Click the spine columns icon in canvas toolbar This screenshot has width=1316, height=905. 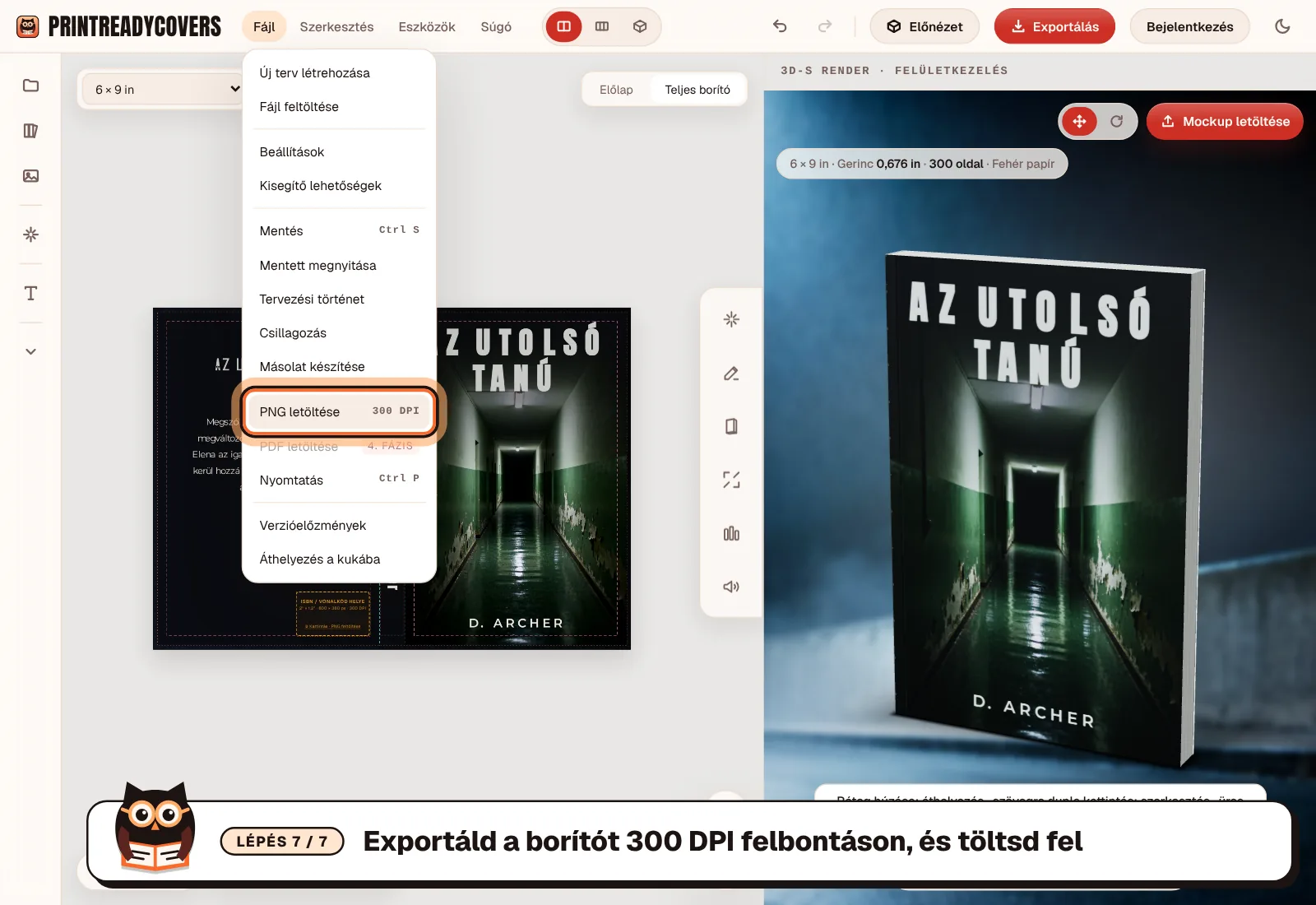point(731,534)
